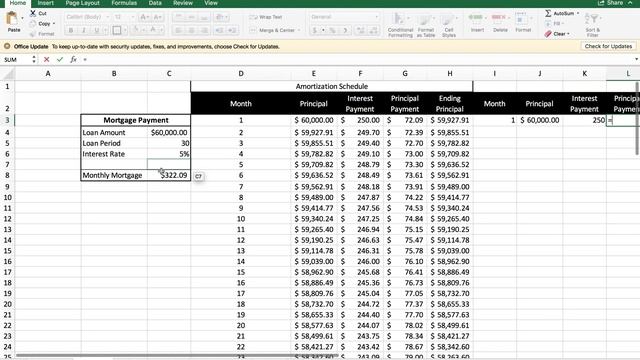The height and width of the screenshot is (360, 640).
Task: Click the Name Box showing SUM
Action: pos(16,60)
